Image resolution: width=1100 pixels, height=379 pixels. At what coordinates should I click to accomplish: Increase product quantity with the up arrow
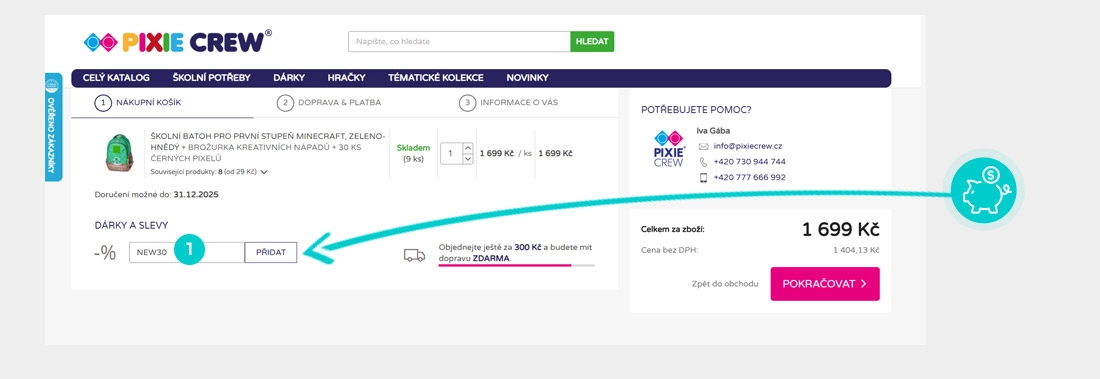tap(468, 147)
